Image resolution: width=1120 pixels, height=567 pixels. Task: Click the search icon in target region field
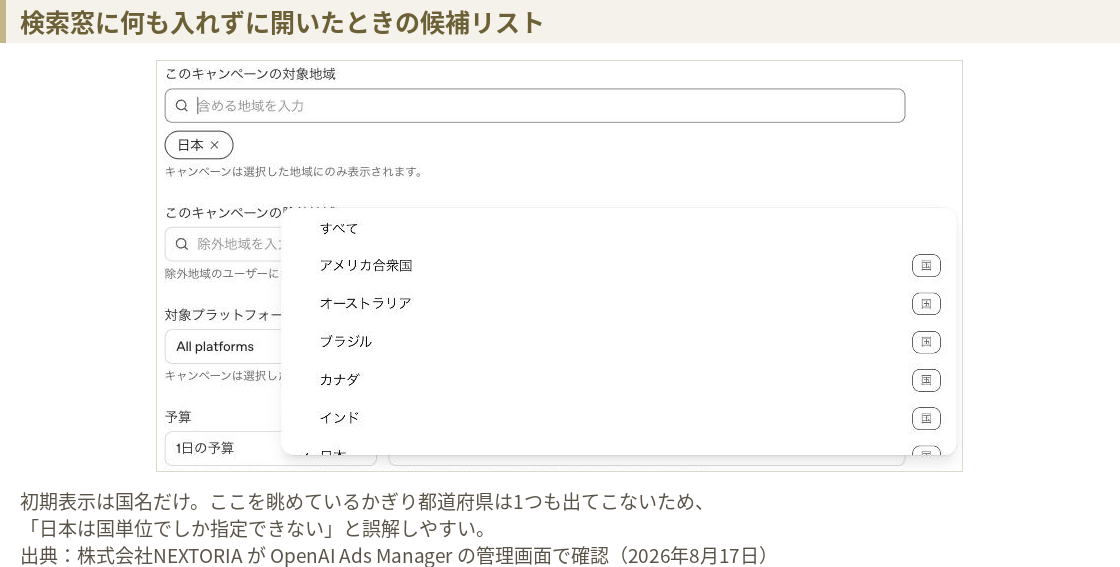coord(181,106)
